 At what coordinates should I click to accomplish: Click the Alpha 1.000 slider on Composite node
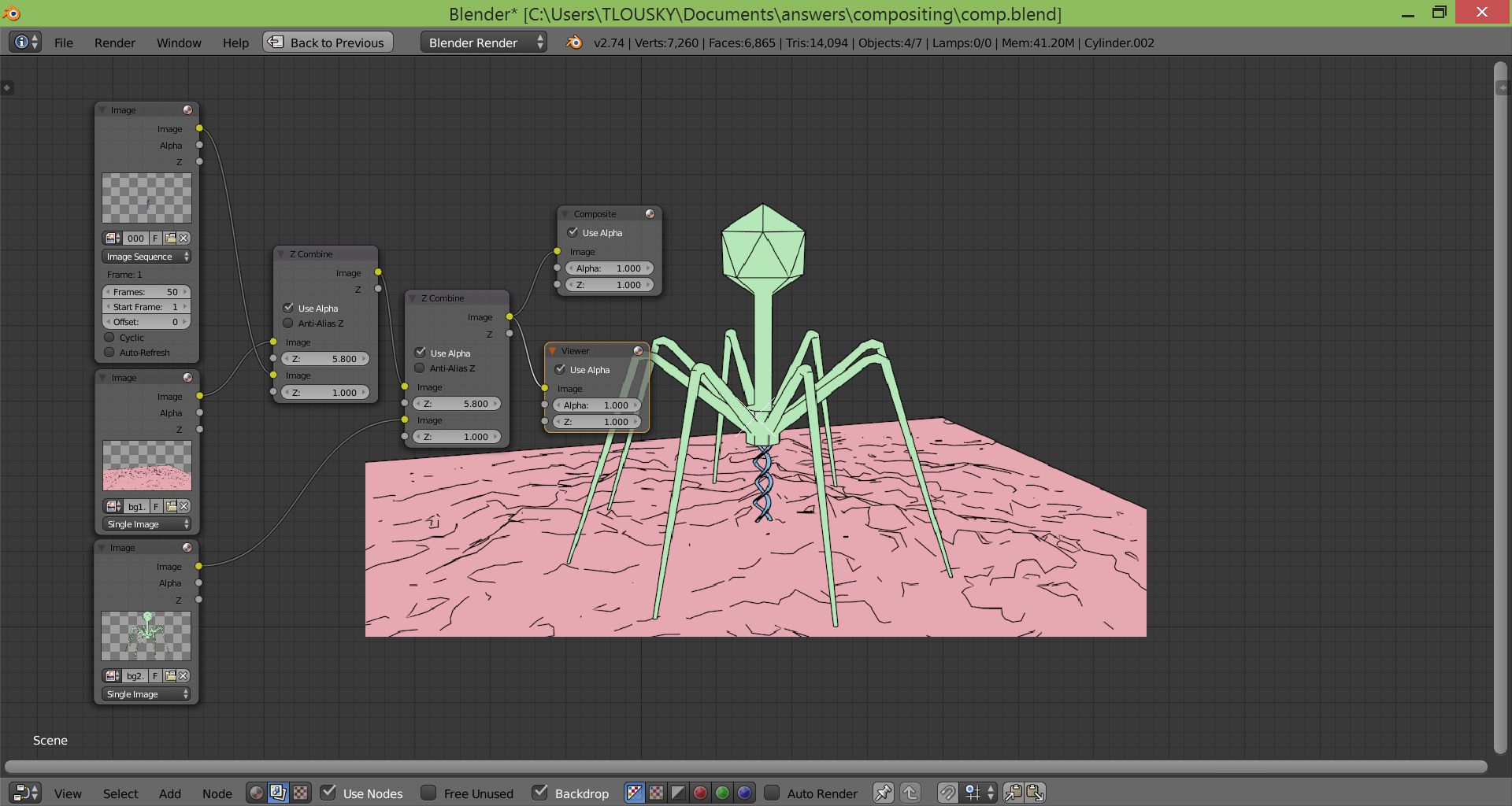[610, 268]
